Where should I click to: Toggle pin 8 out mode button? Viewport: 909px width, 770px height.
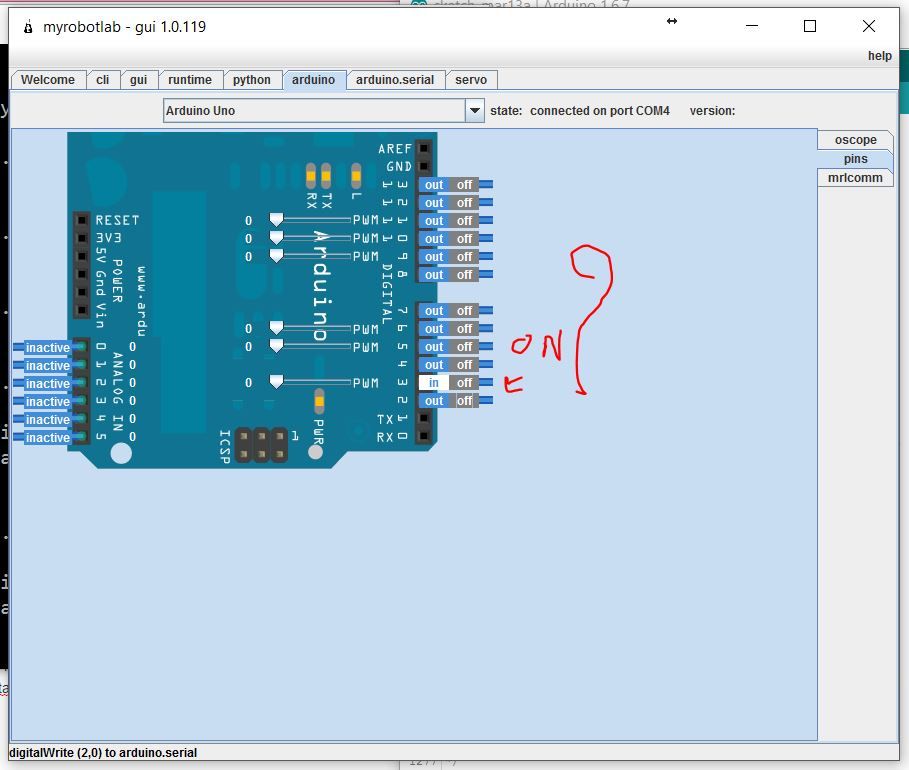pyautogui.click(x=434, y=275)
